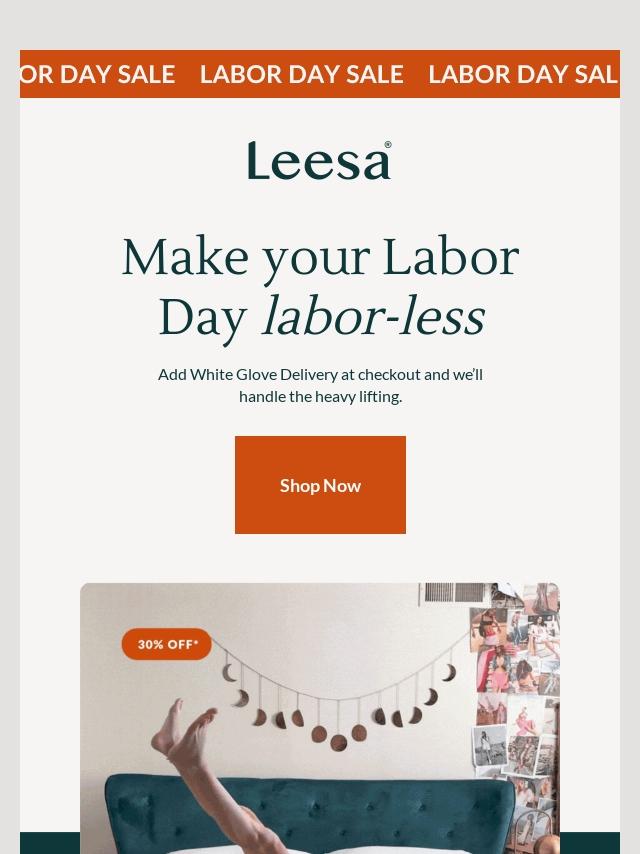This screenshot has width=640, height=854.
Task: Click 'handle the heavy lifting' text line
Action: pos(320,397)
